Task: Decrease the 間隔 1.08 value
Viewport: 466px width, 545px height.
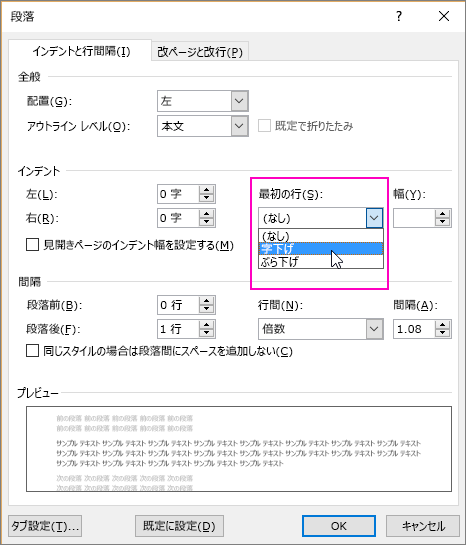Action: [443, 333]
